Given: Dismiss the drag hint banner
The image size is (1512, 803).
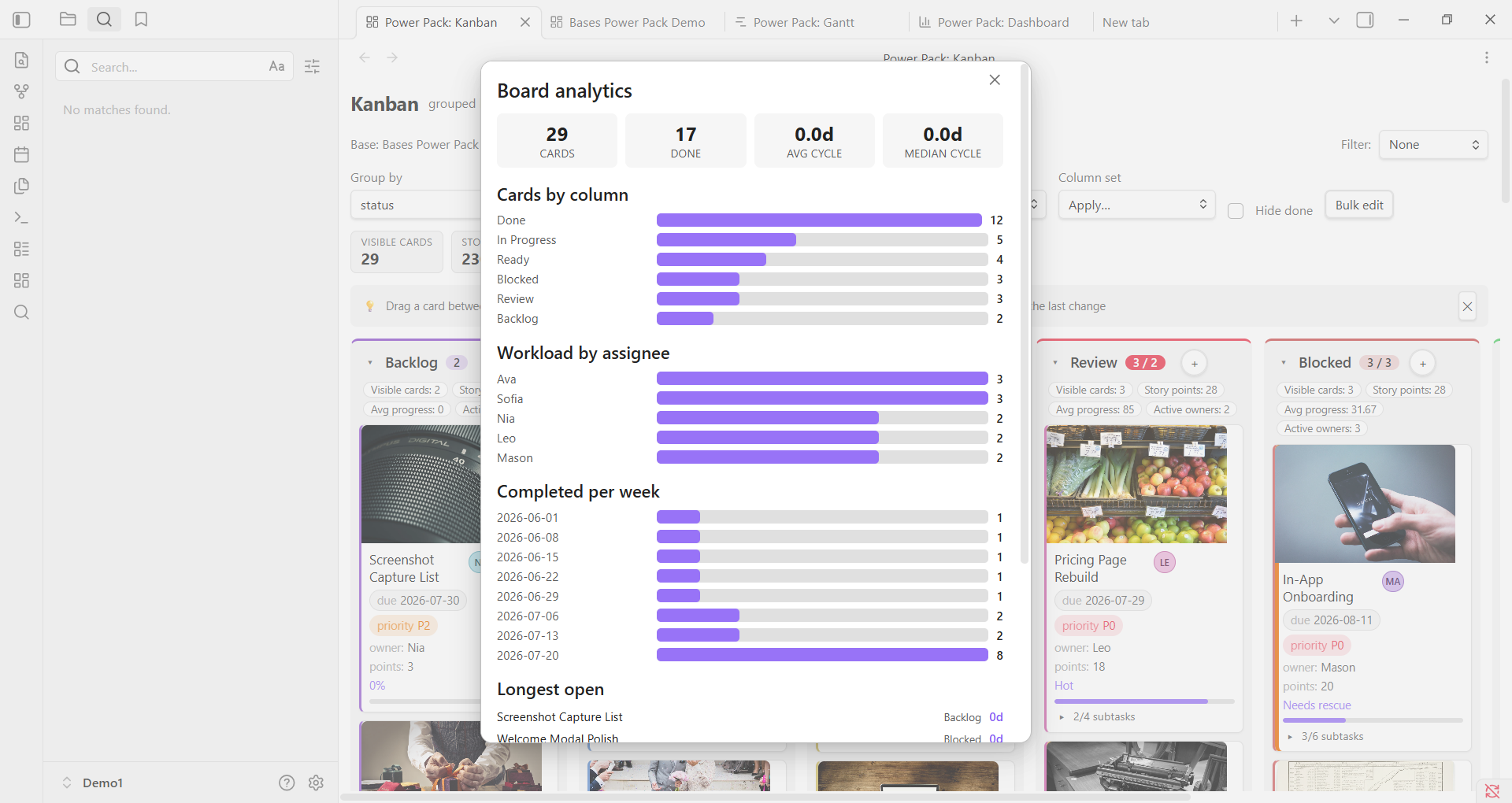Looking at the screenshot, I should [1467, 306].
